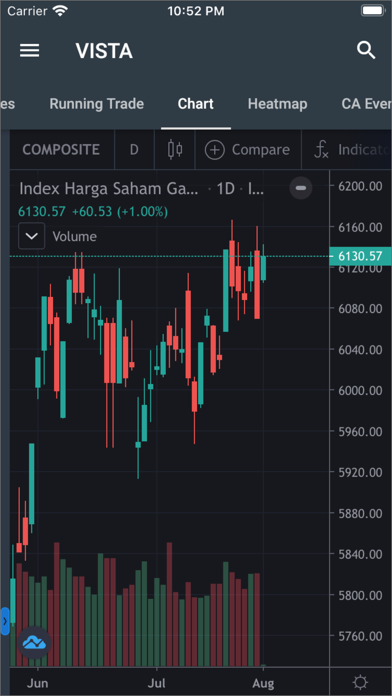Switch to the Heatmap tab
The width and height of the screenshot is (392, 696).
(277, 104)
